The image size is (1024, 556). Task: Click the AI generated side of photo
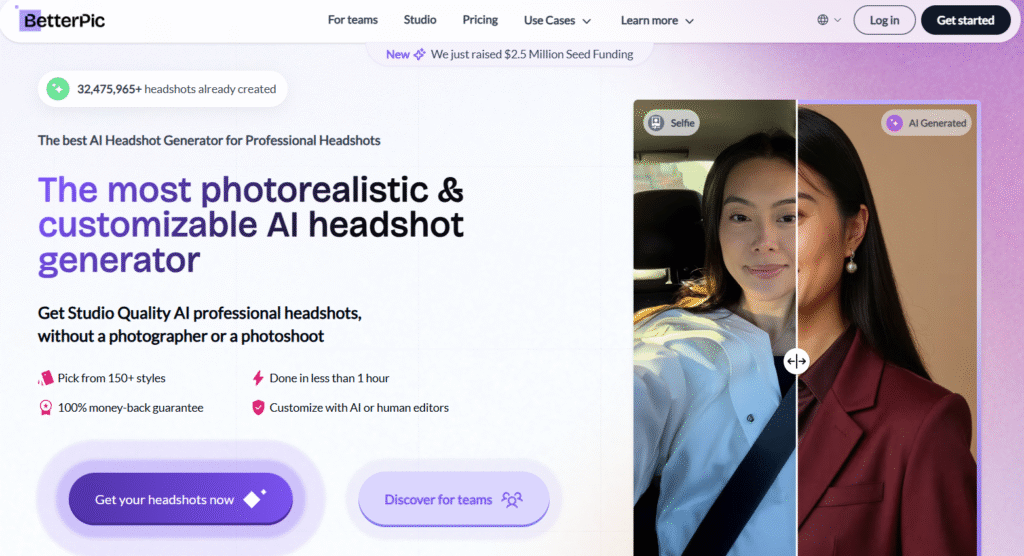888,327
